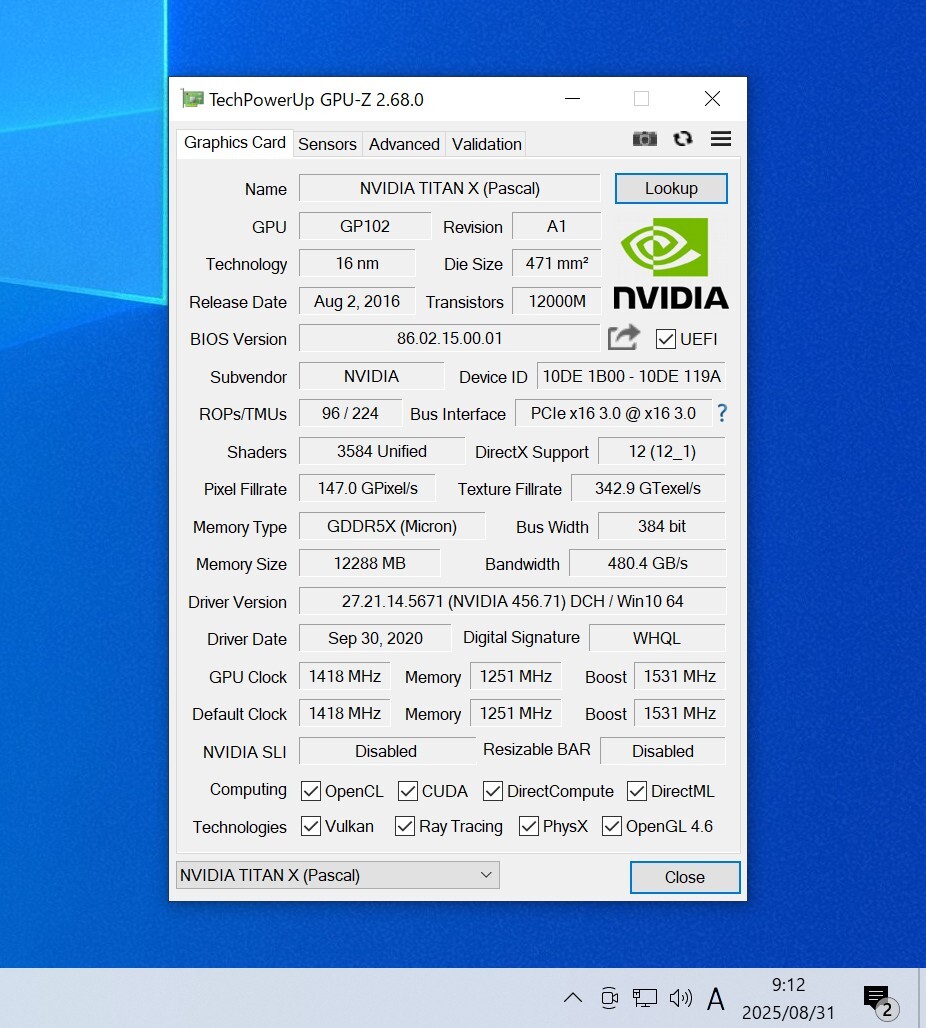Screen dimensions: 926x1028
Task: Click the screenshot camera icon
Action: point(645,139)
